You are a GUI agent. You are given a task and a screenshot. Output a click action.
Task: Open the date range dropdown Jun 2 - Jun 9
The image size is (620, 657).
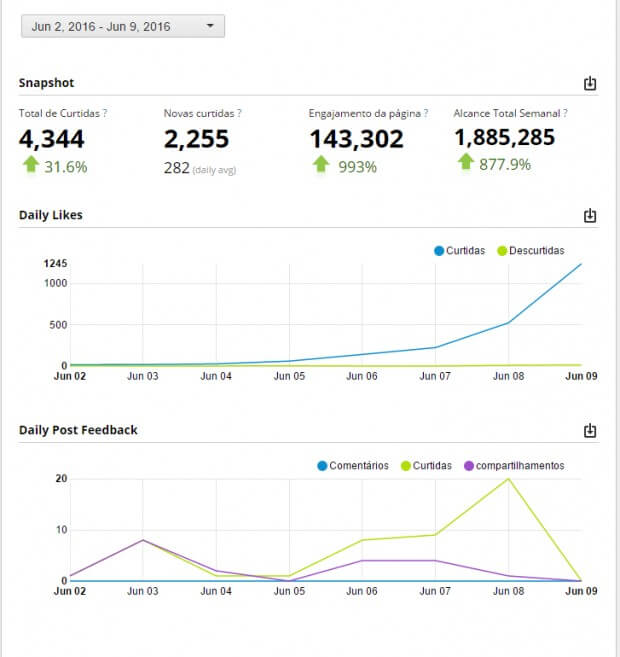(x=123, y=26)
